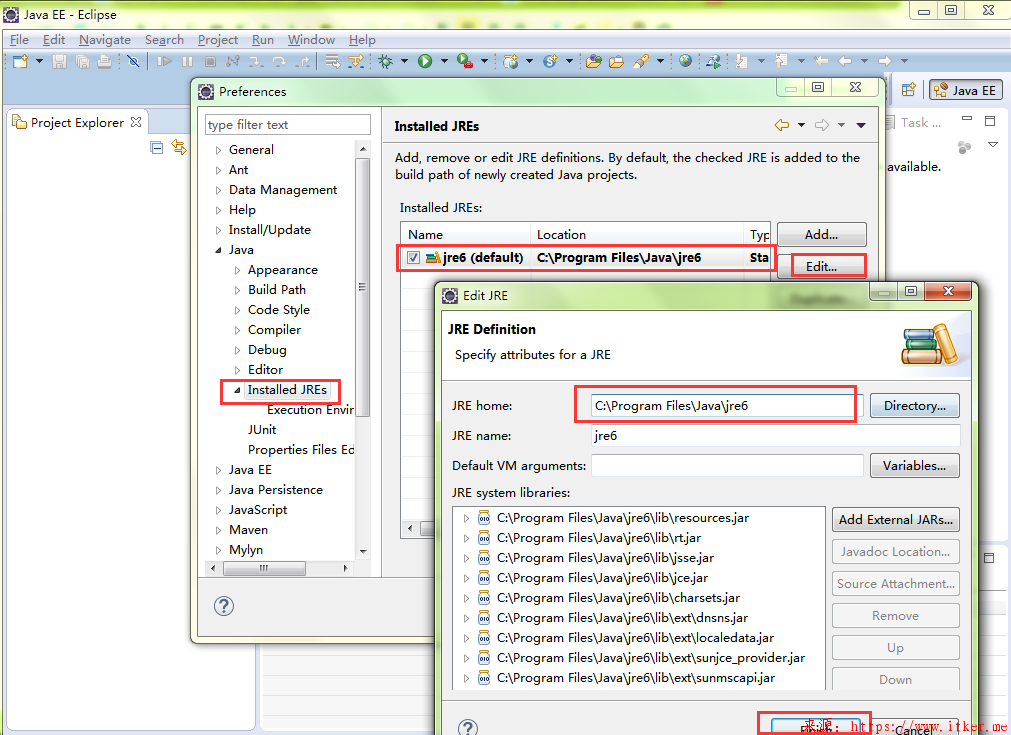This screenshot has height=735, width=1011.
Task: Click the Variables... button
Action: point(915,466)
